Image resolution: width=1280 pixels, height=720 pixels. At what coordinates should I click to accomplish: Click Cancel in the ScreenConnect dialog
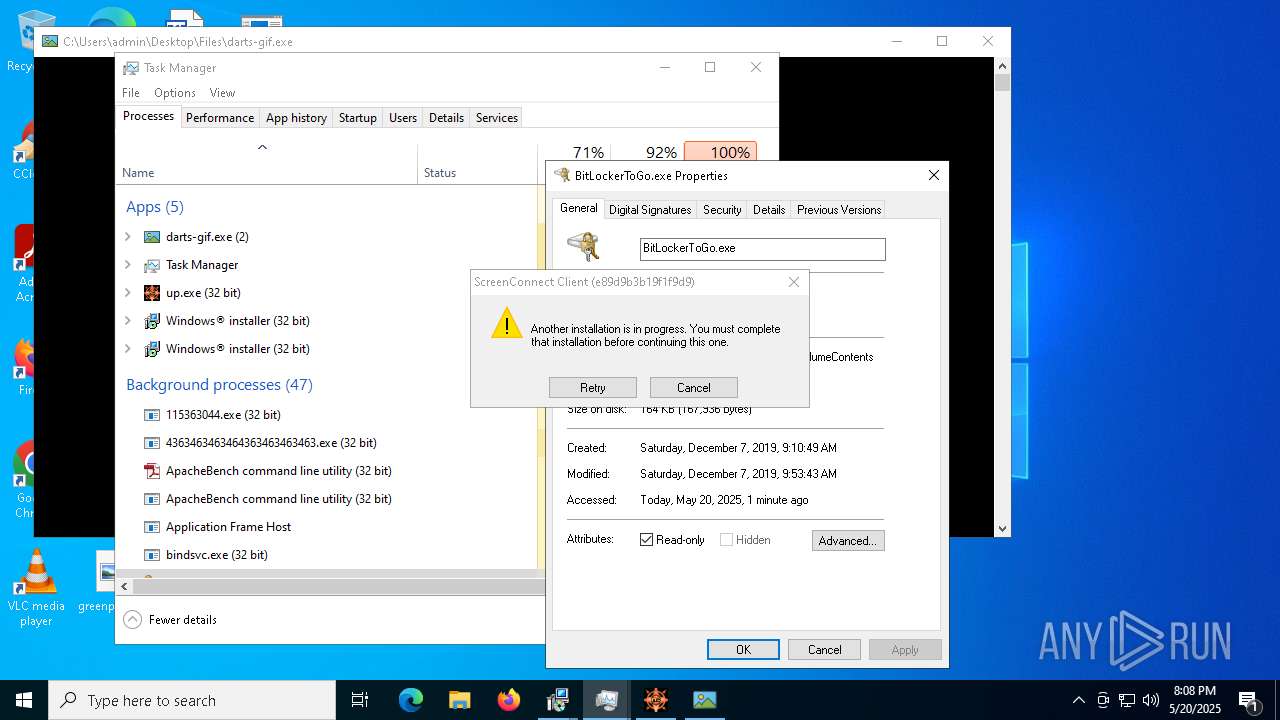(x=694, y=388)
